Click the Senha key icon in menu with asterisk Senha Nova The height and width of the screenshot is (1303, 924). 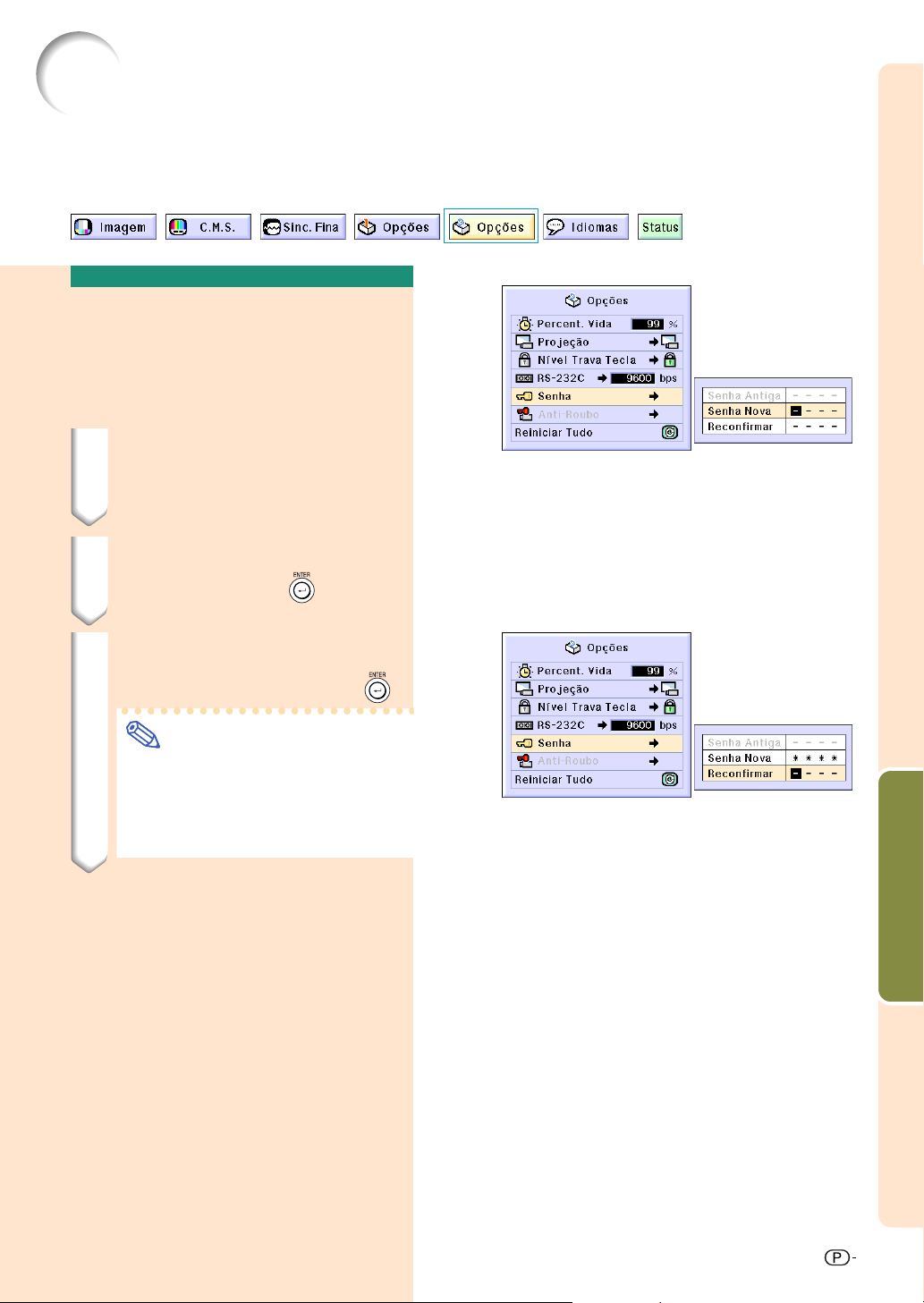coord(524,743)
